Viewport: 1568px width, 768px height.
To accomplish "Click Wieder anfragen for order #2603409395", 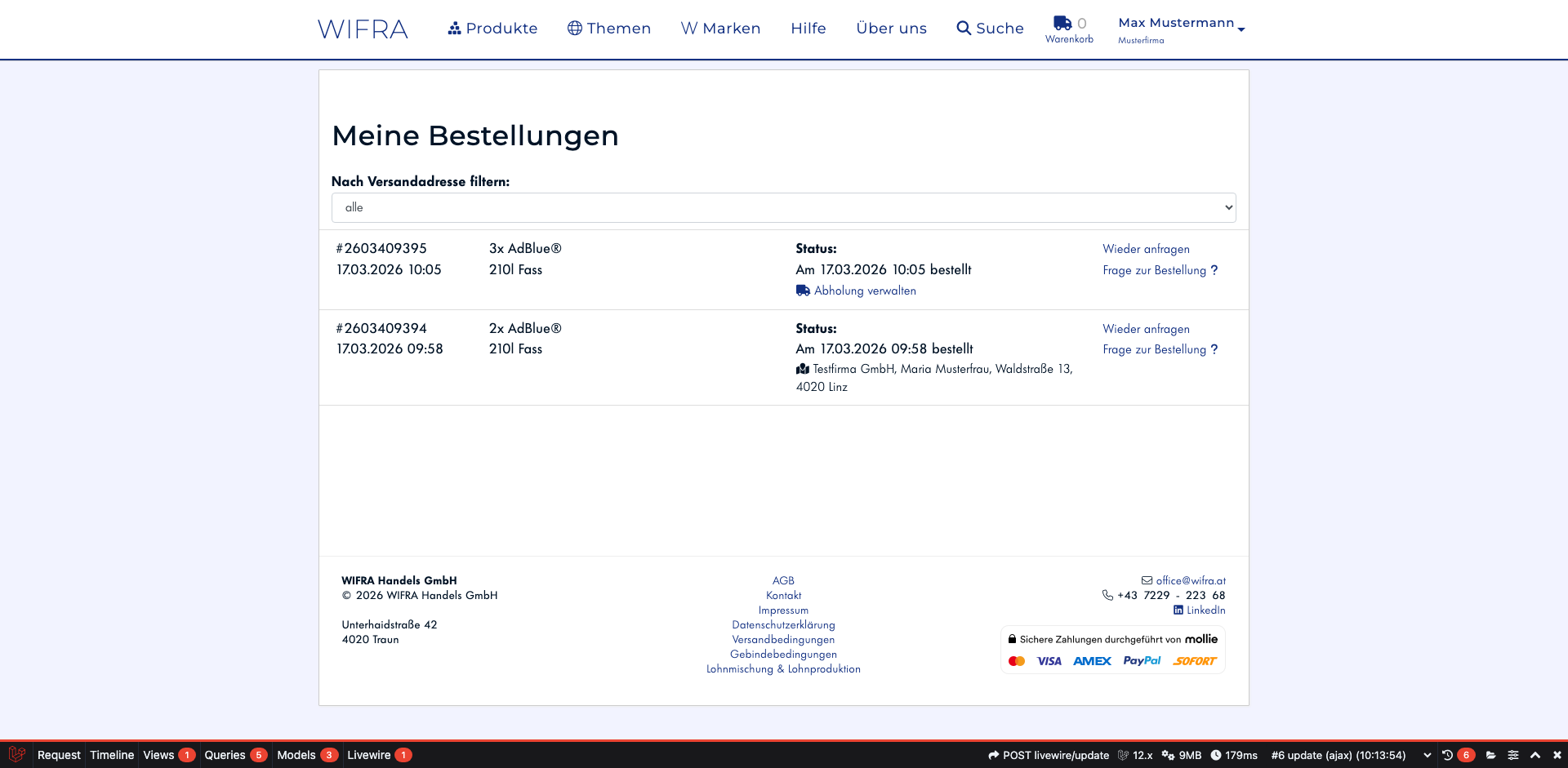I will (1146, 249).
